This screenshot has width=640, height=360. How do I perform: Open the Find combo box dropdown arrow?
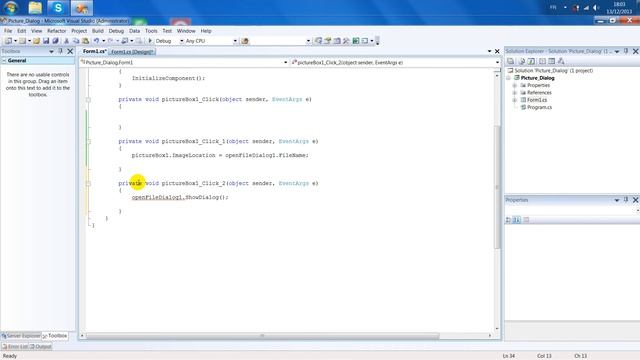point(308,41)
